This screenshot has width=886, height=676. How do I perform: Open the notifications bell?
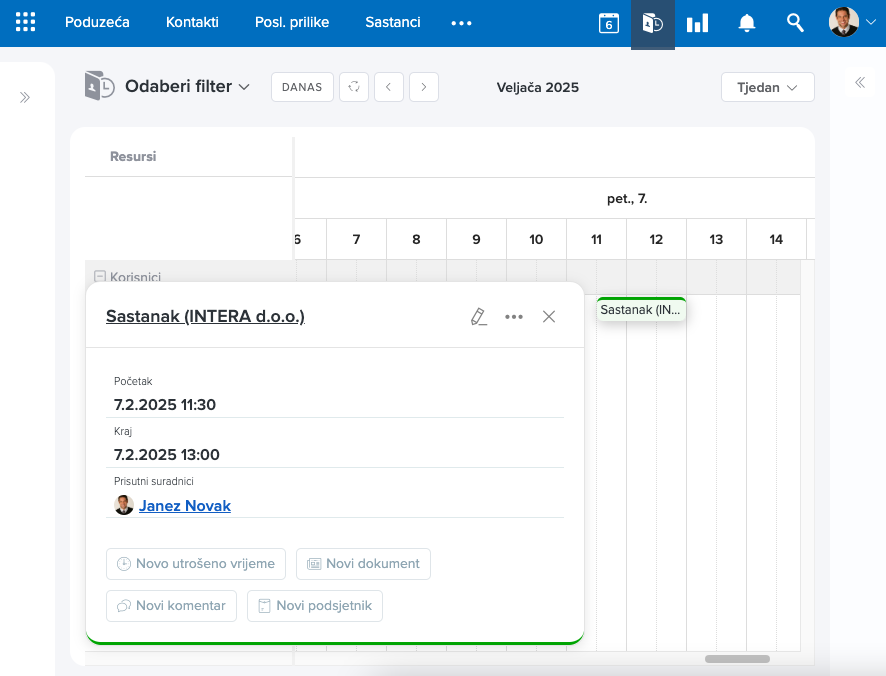746,23
